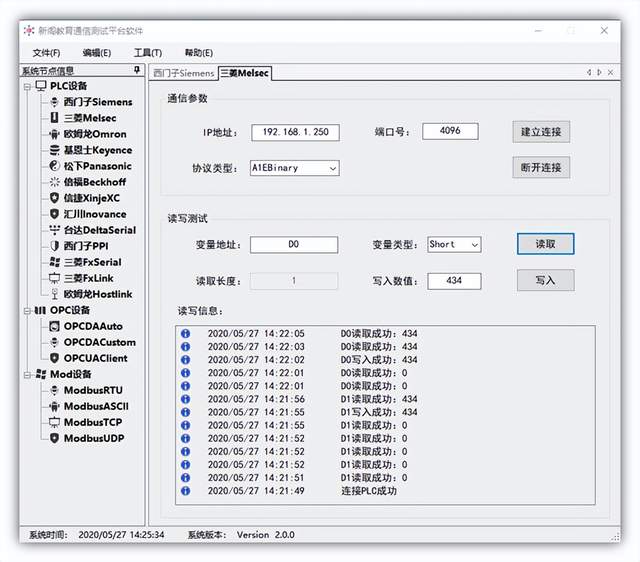Image resolution: width=640 pixels, height=562 pixels.
Task: Click the 三菱Melsec tree node icon
Action: [x=54, y=118]
